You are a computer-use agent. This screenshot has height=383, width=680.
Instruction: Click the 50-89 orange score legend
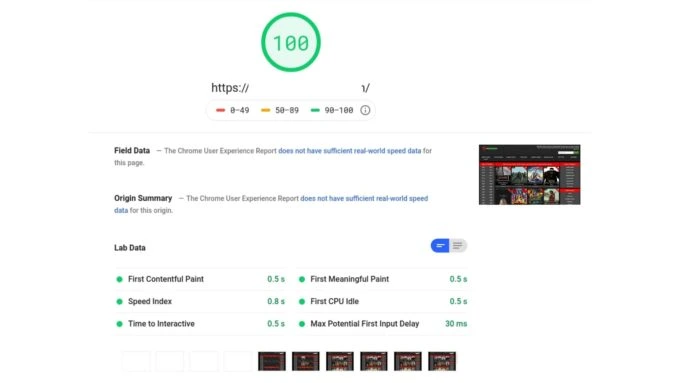coord(280,110)
